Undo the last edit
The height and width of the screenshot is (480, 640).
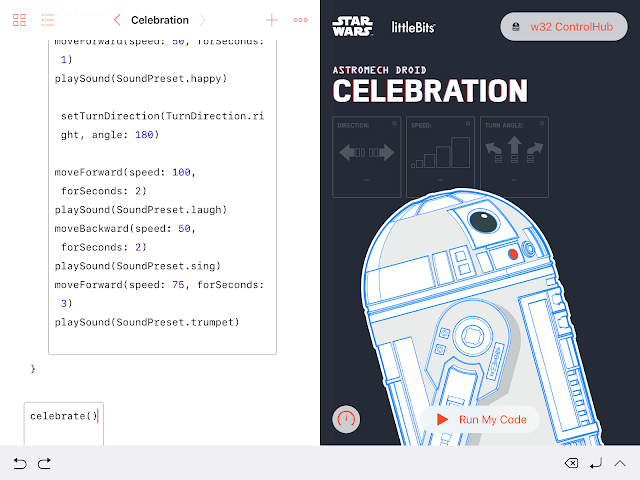(20, 464)
